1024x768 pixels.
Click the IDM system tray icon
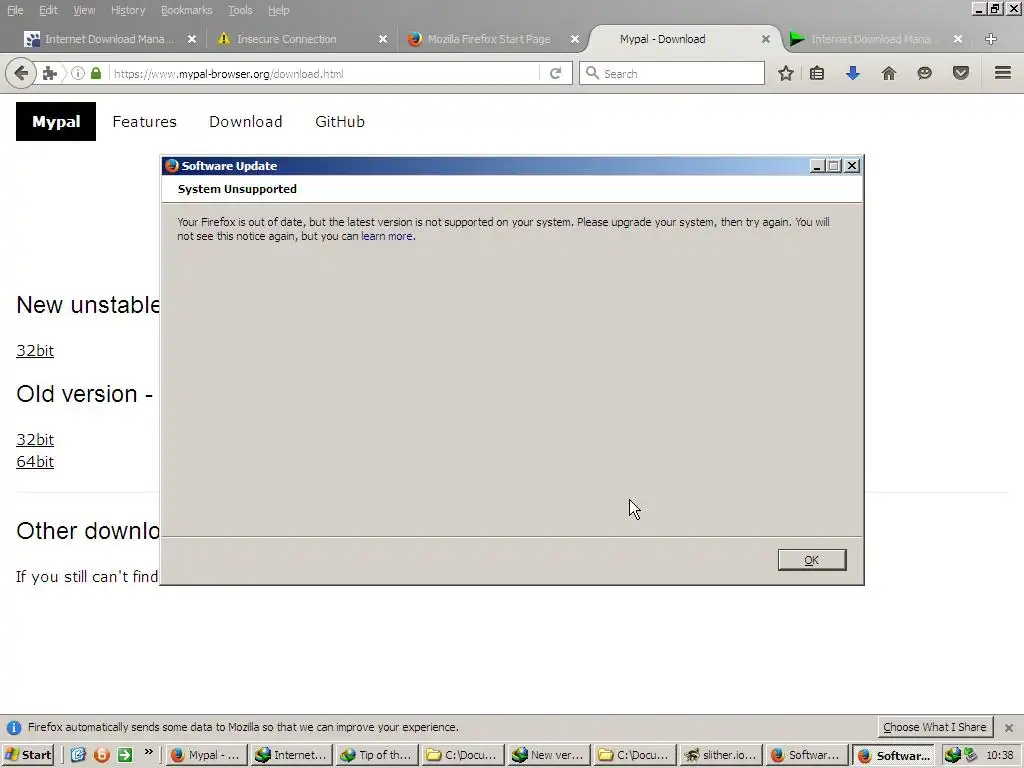(x=953, y=755)
